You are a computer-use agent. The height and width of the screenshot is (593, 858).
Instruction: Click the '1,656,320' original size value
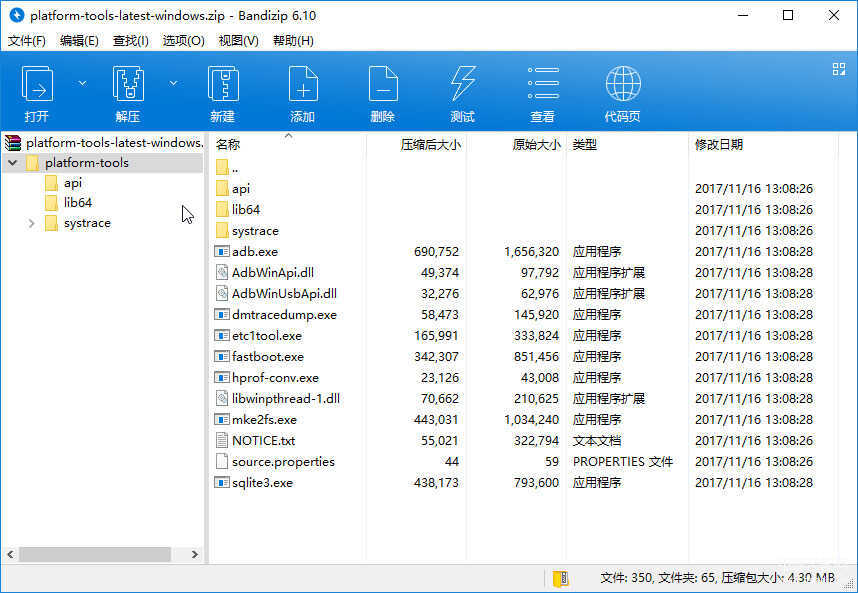pos(531,252)
